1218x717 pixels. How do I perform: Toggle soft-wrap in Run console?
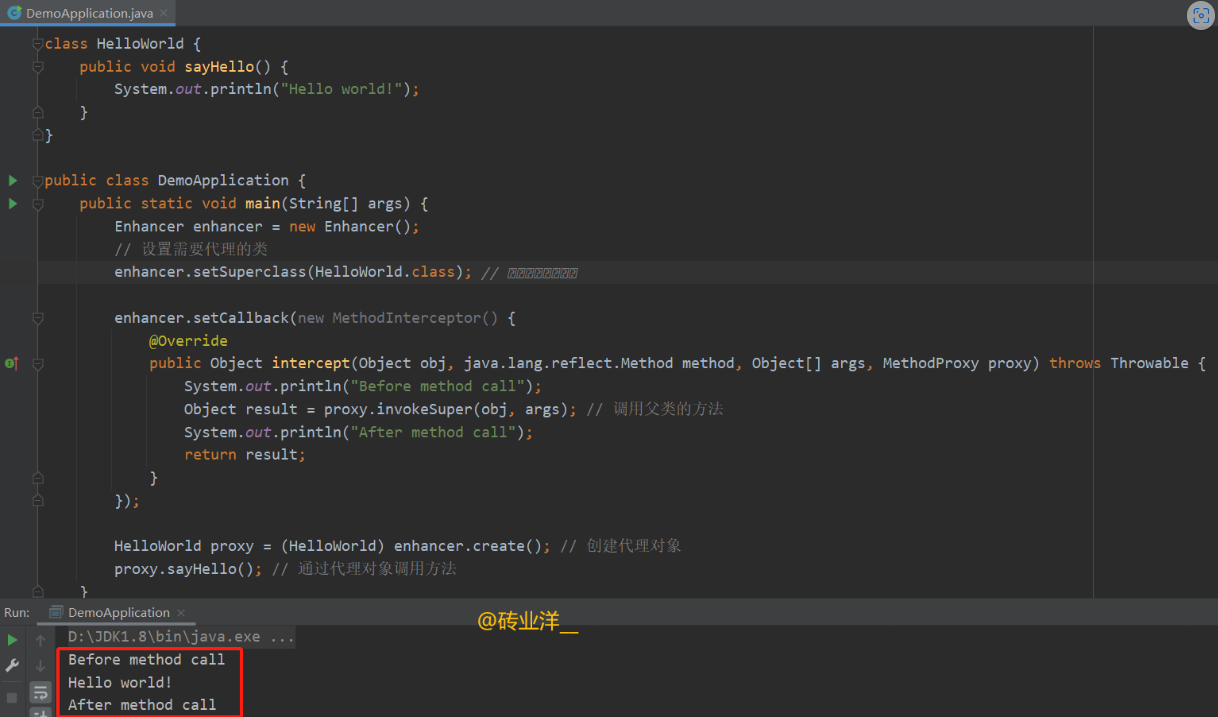(40, 692)
